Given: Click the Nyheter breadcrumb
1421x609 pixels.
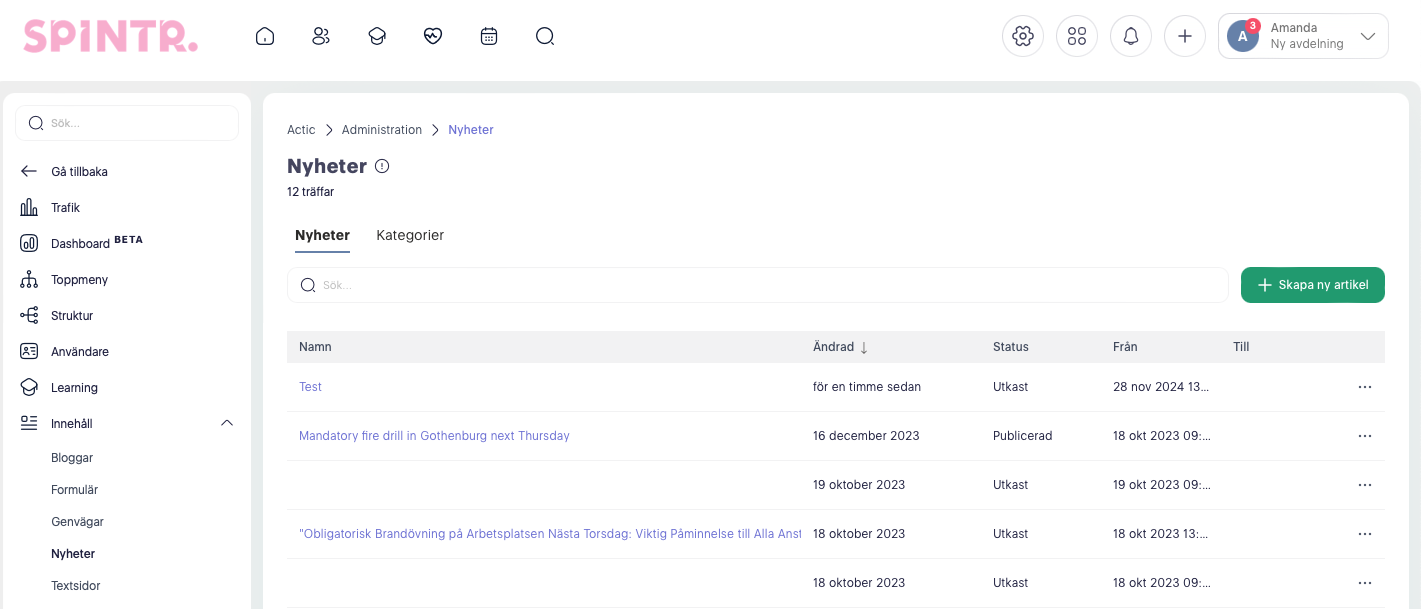Looking at the screenshot, I should click(471, 130).
